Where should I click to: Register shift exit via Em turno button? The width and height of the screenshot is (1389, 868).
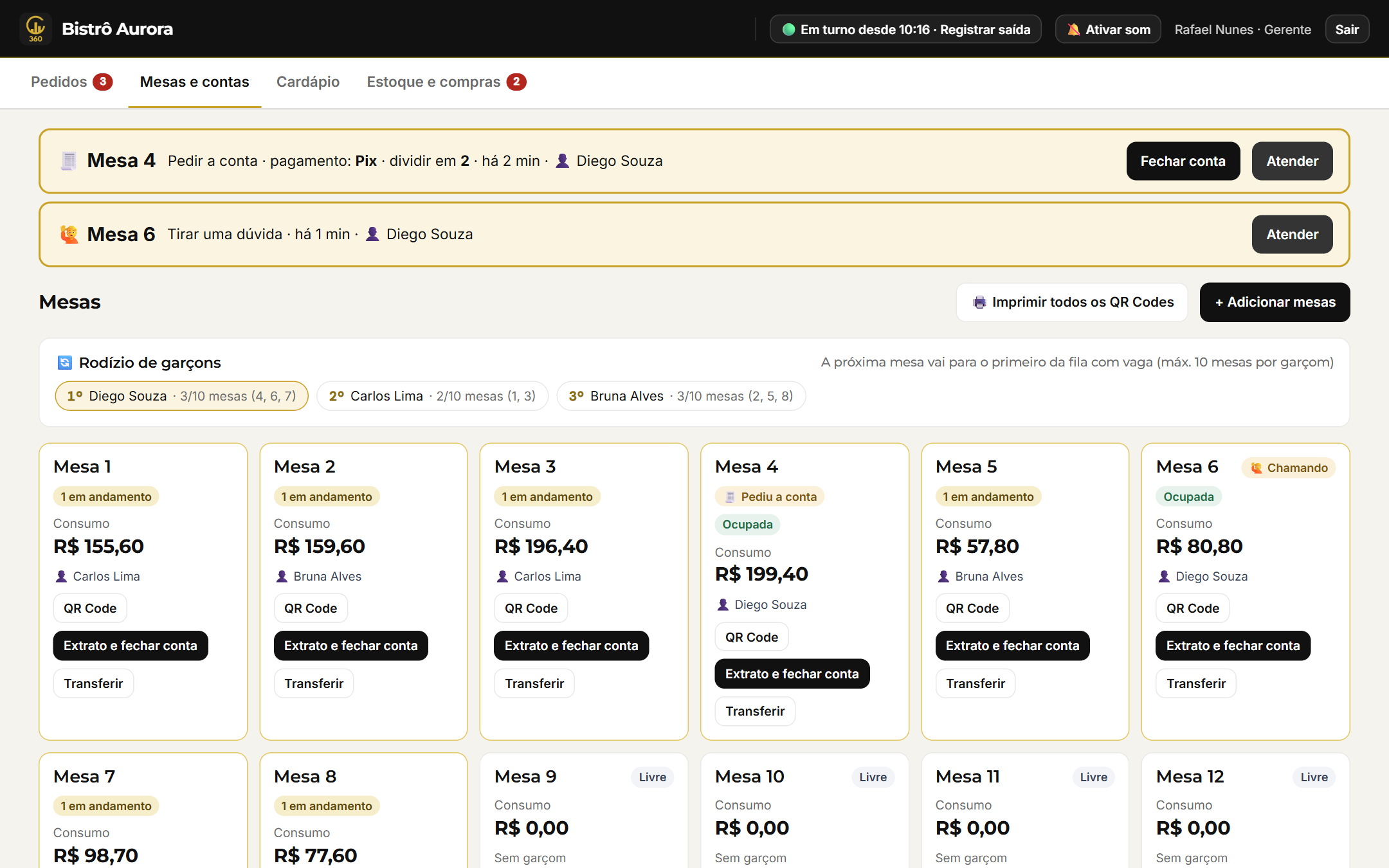(905, 30)
